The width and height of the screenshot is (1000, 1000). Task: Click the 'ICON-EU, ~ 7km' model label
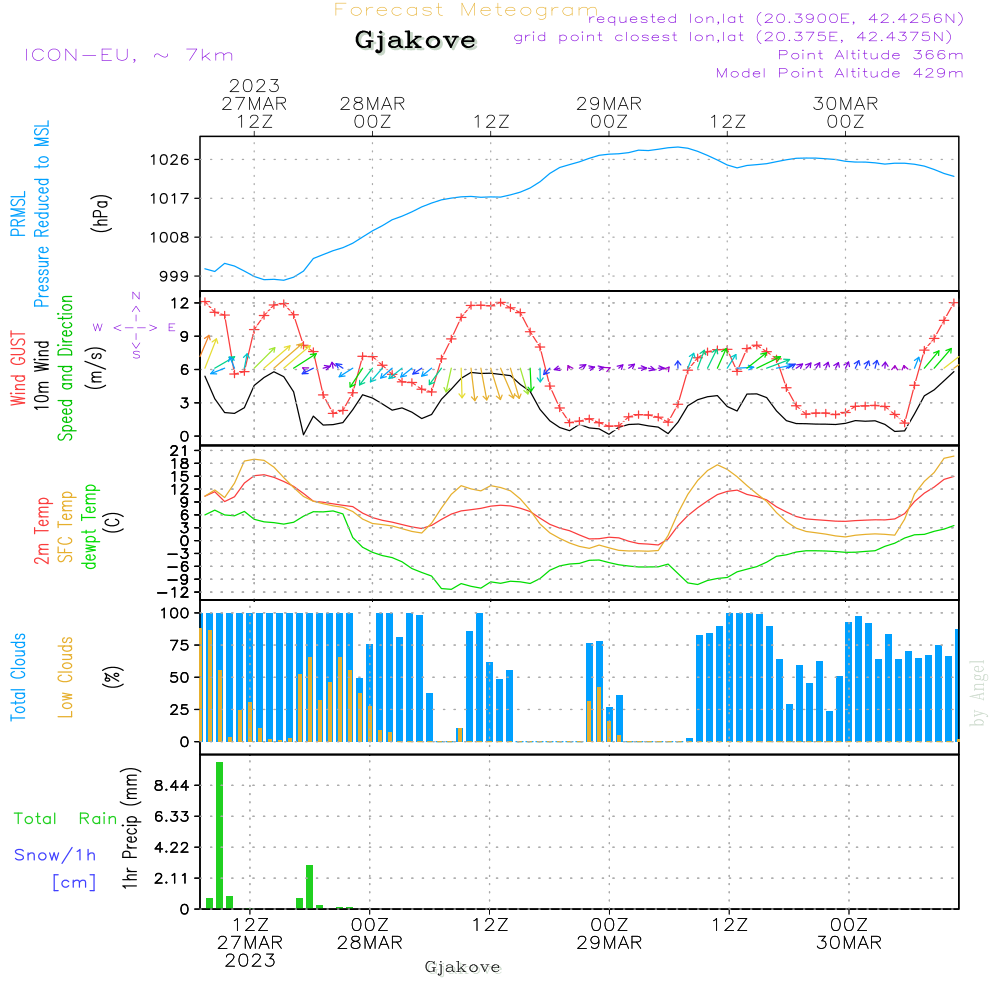point(129,55)
